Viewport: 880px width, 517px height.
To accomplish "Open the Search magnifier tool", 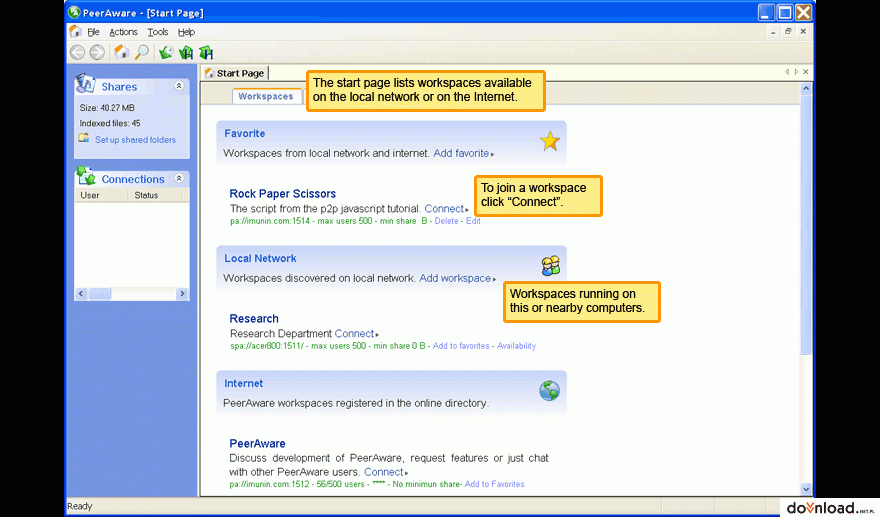I will click(142, 52).
